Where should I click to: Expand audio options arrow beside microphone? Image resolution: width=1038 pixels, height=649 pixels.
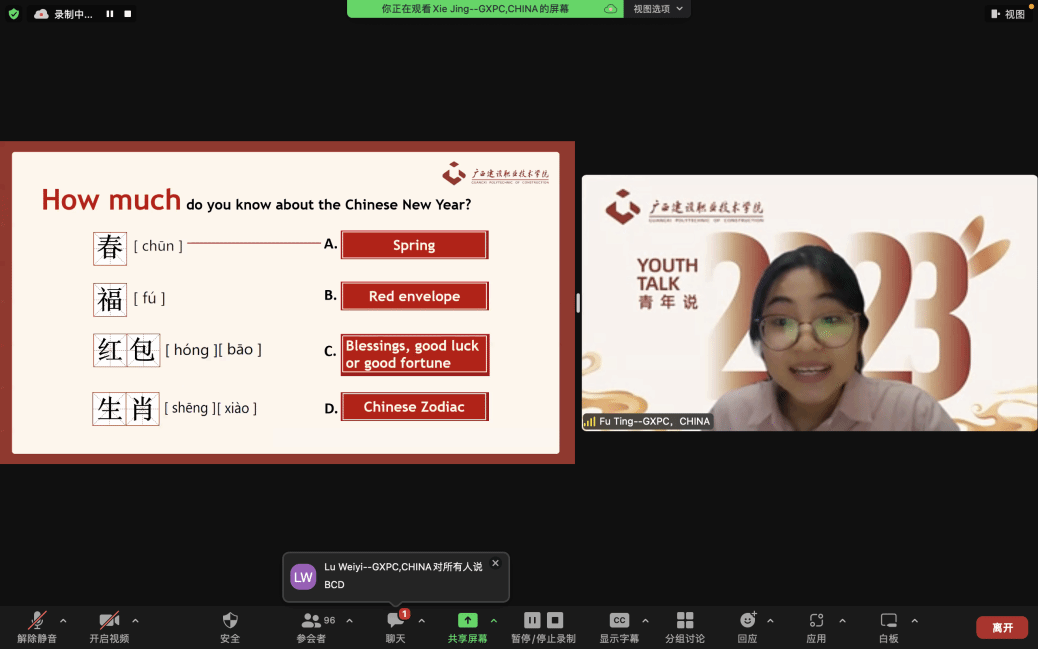coord(63,621)
